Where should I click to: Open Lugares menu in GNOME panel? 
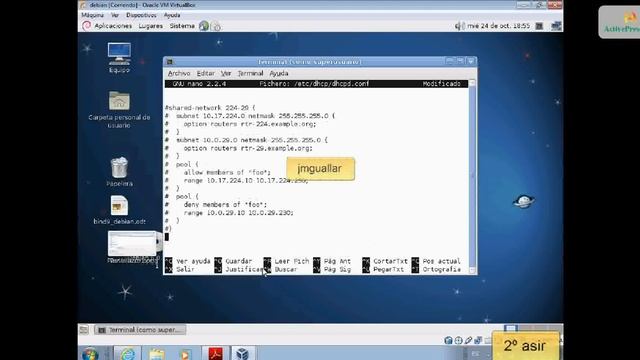pyautogui.click(x=151, y=26)
